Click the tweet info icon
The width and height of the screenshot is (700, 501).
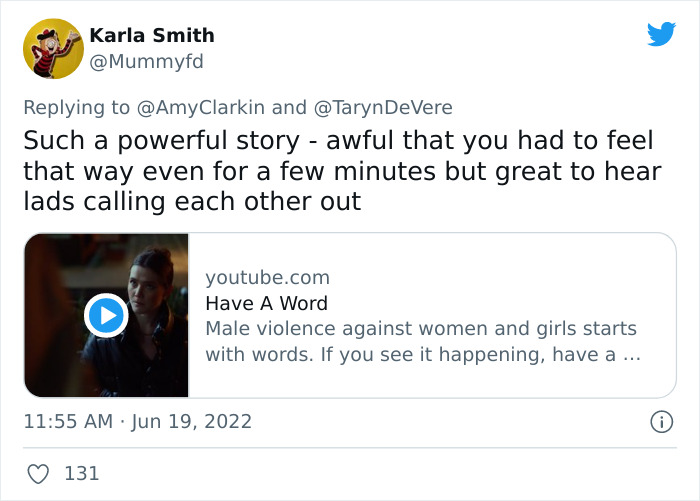click(x=661, y=423)
